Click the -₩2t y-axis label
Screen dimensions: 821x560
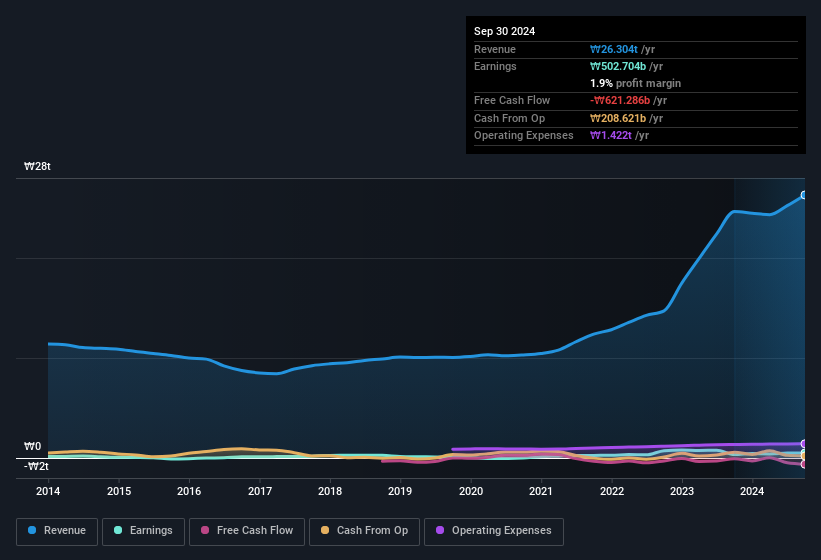point(36,466)
